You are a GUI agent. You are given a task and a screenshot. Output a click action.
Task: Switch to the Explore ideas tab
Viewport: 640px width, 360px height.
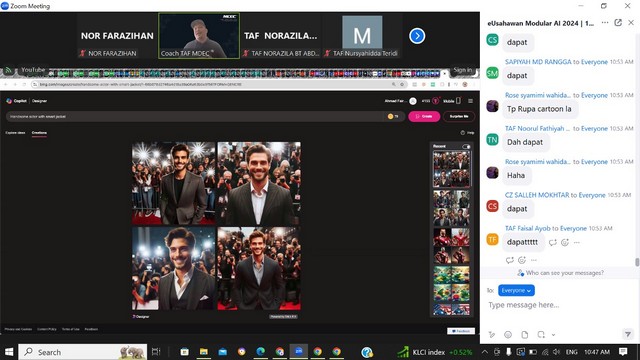16,133
